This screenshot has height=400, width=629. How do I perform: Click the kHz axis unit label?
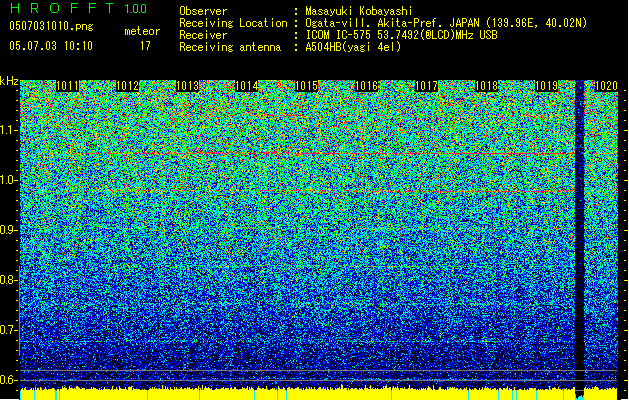coord(9,81)
